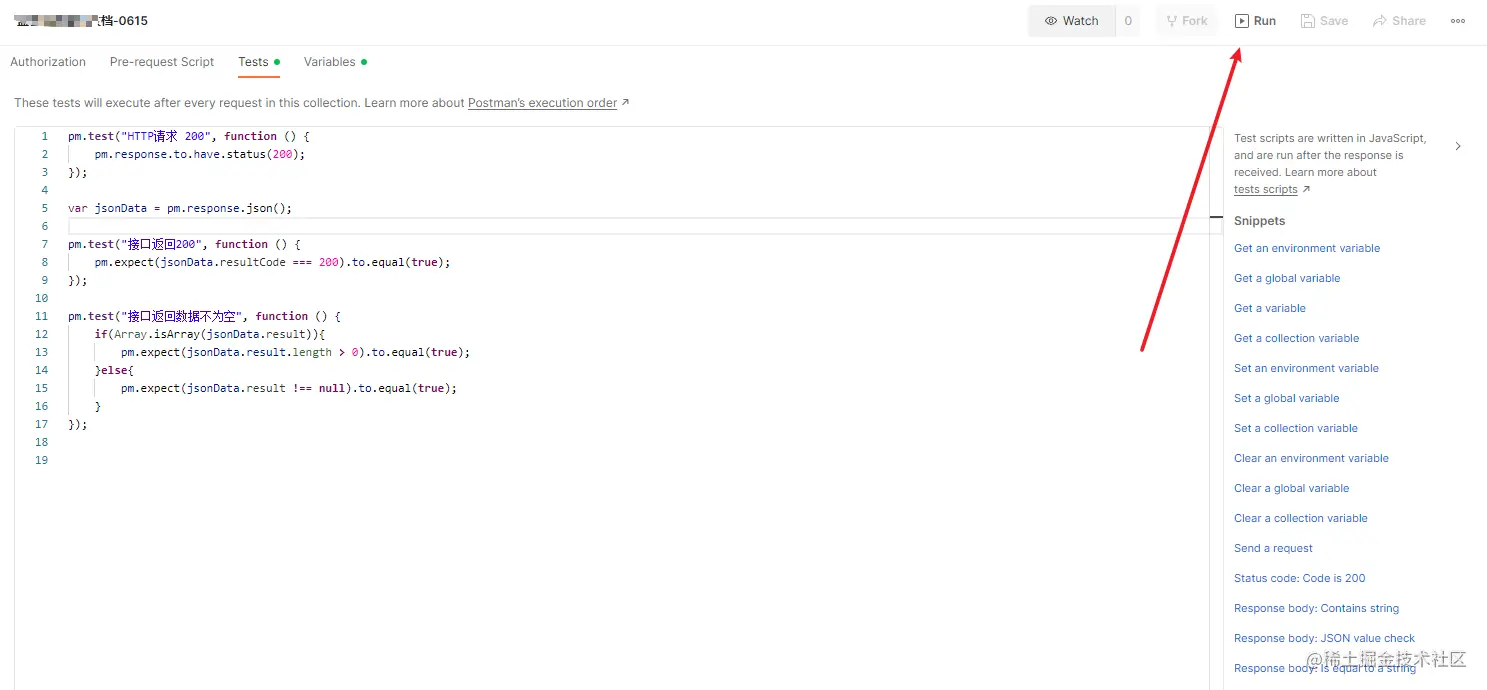Click line number 11 in gutter

41,316
